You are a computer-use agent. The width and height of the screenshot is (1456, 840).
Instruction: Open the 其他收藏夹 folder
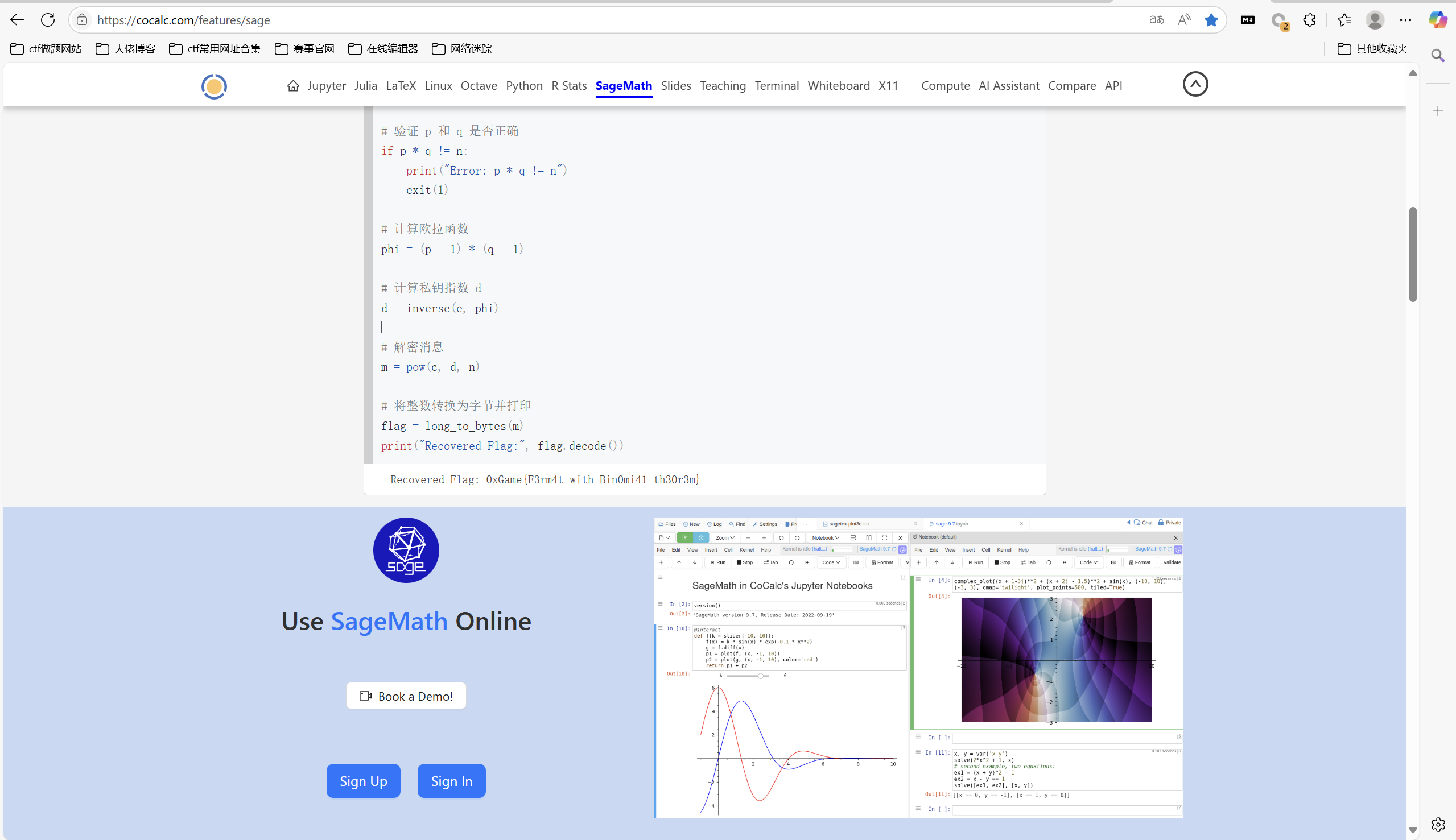tap(1372, 48)
